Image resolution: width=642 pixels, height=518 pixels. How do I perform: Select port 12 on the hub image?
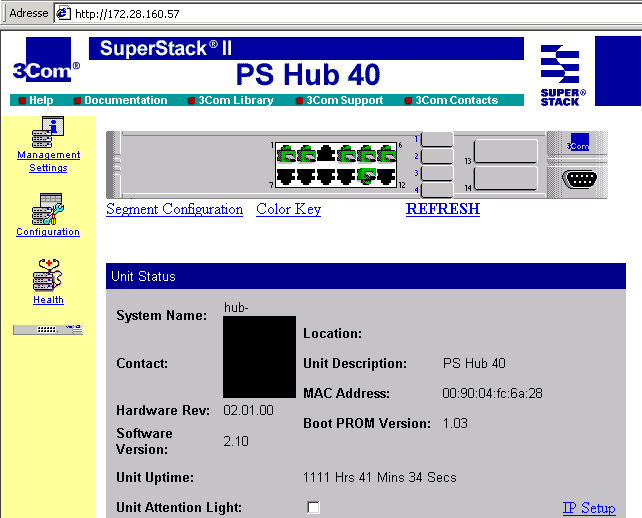coord(386,176)
